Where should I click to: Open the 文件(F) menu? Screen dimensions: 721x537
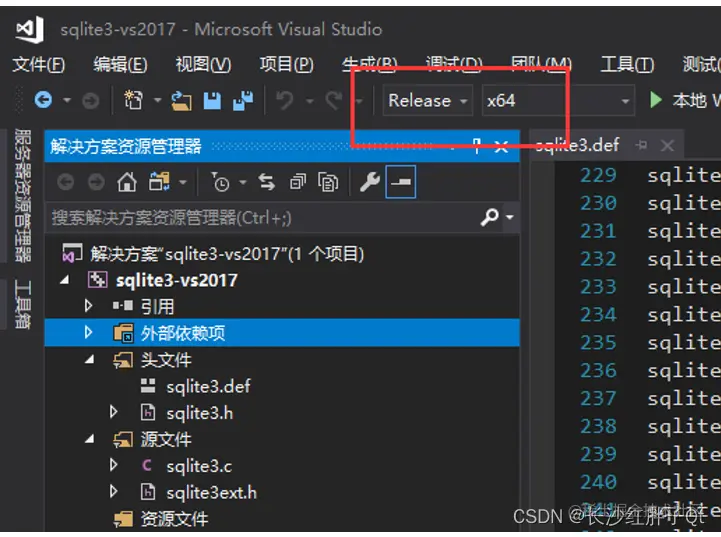point(39,64)
